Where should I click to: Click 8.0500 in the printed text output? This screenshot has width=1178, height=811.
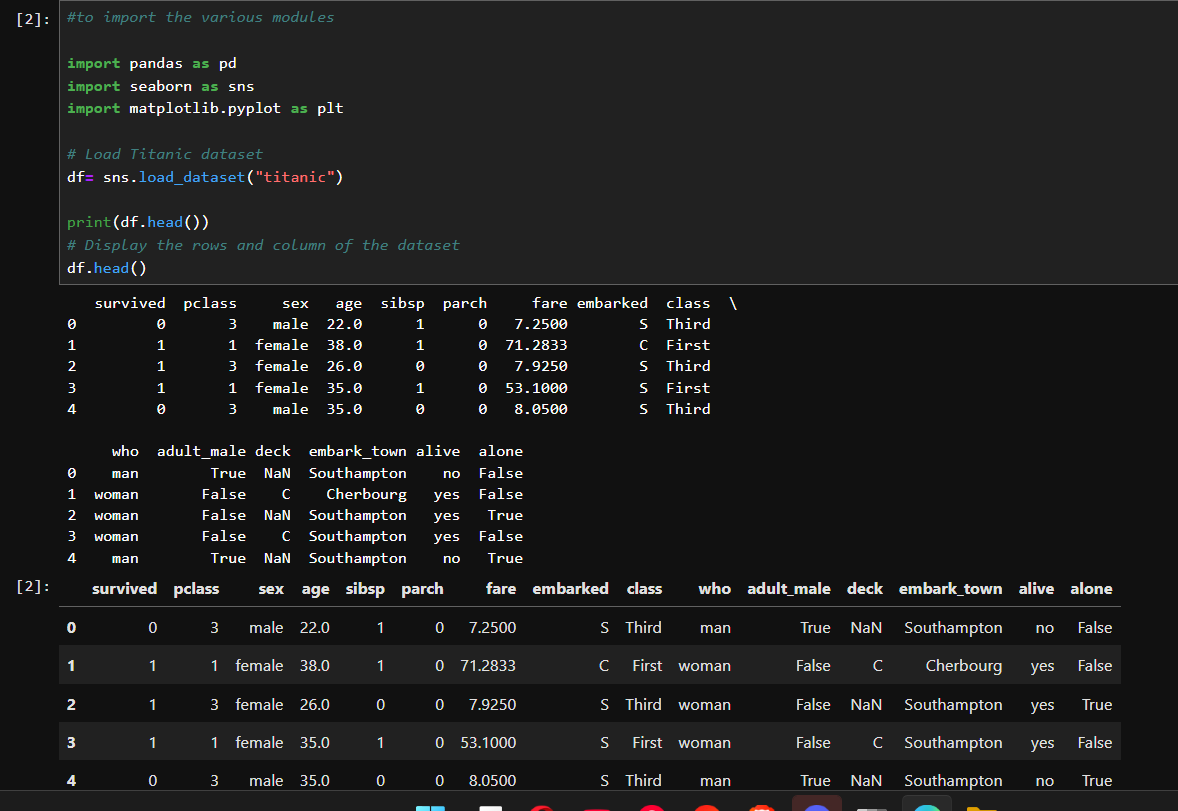541,409
